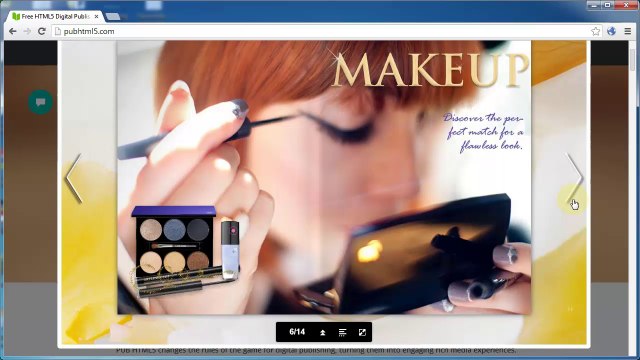
Task: Bookmark this page with the star icon
Action: pos(596,31)
